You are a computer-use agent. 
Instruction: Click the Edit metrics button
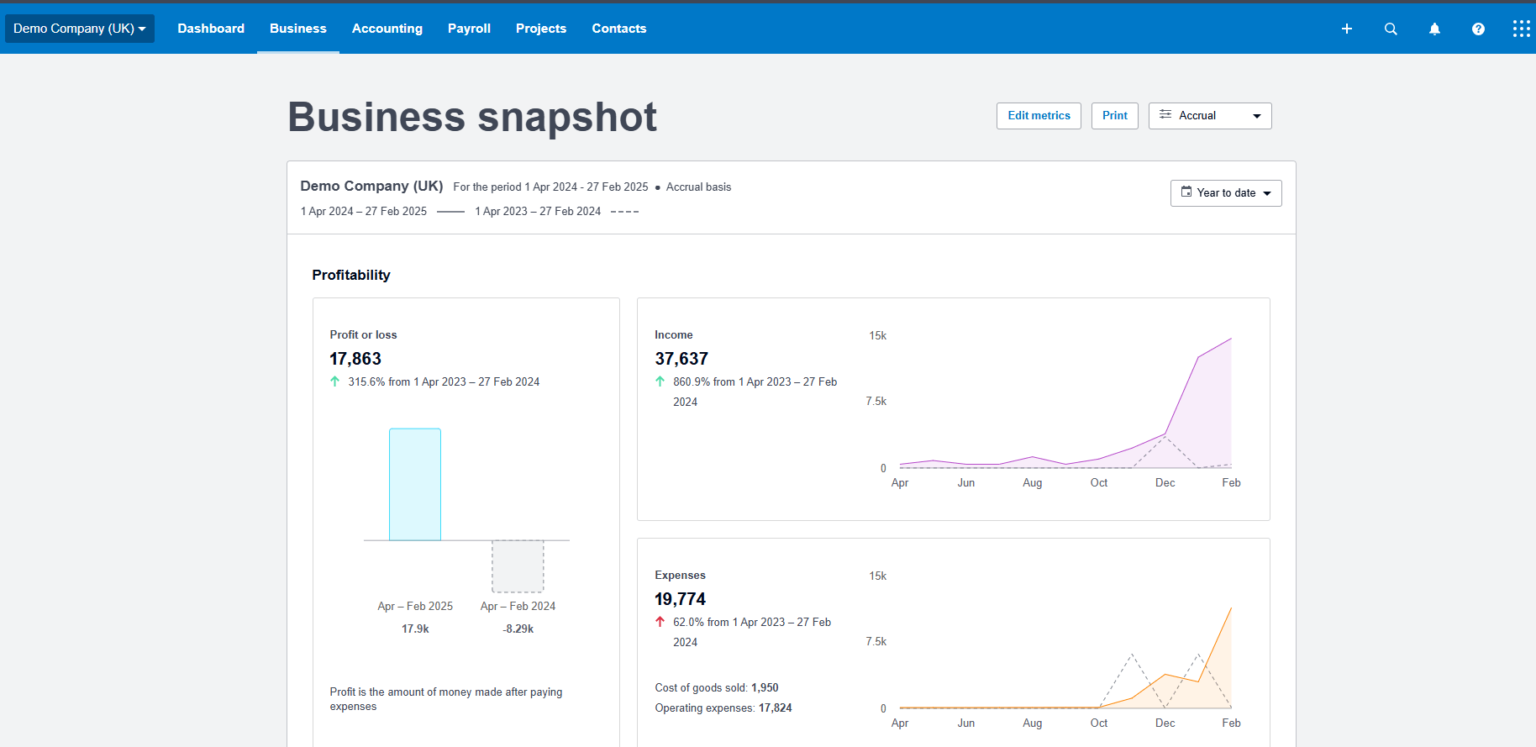(1038, 115)
